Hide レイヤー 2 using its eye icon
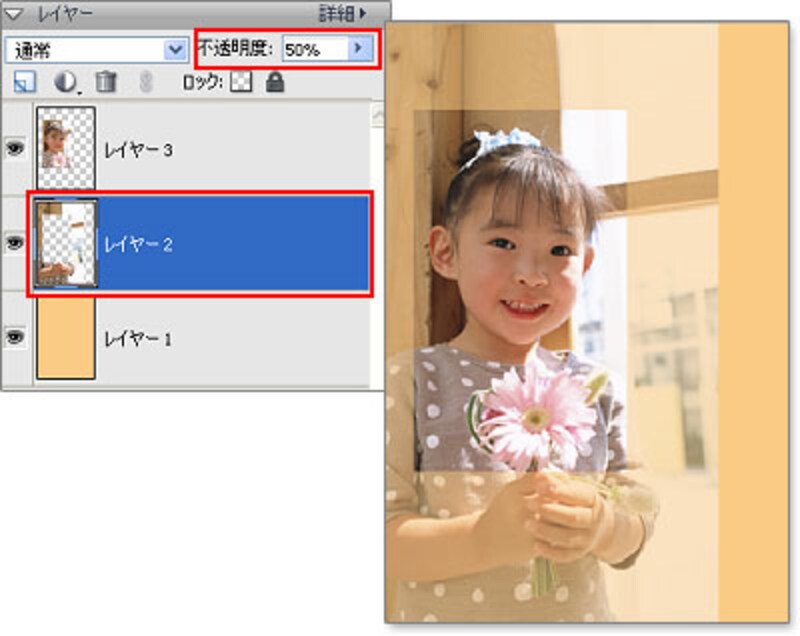This screenshot has height=636, width=800. [15, 242]
